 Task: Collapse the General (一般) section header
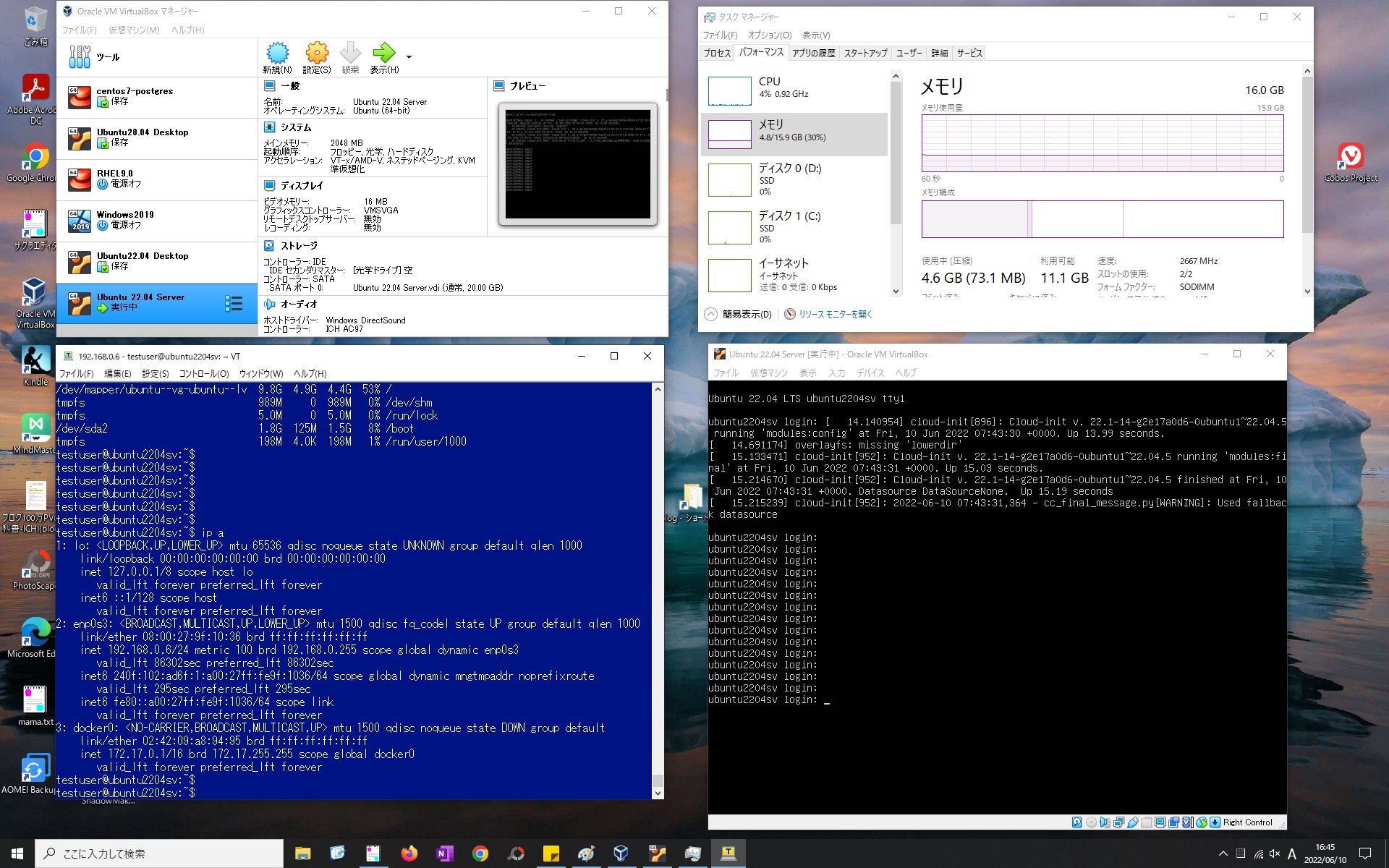coord(290,86)
